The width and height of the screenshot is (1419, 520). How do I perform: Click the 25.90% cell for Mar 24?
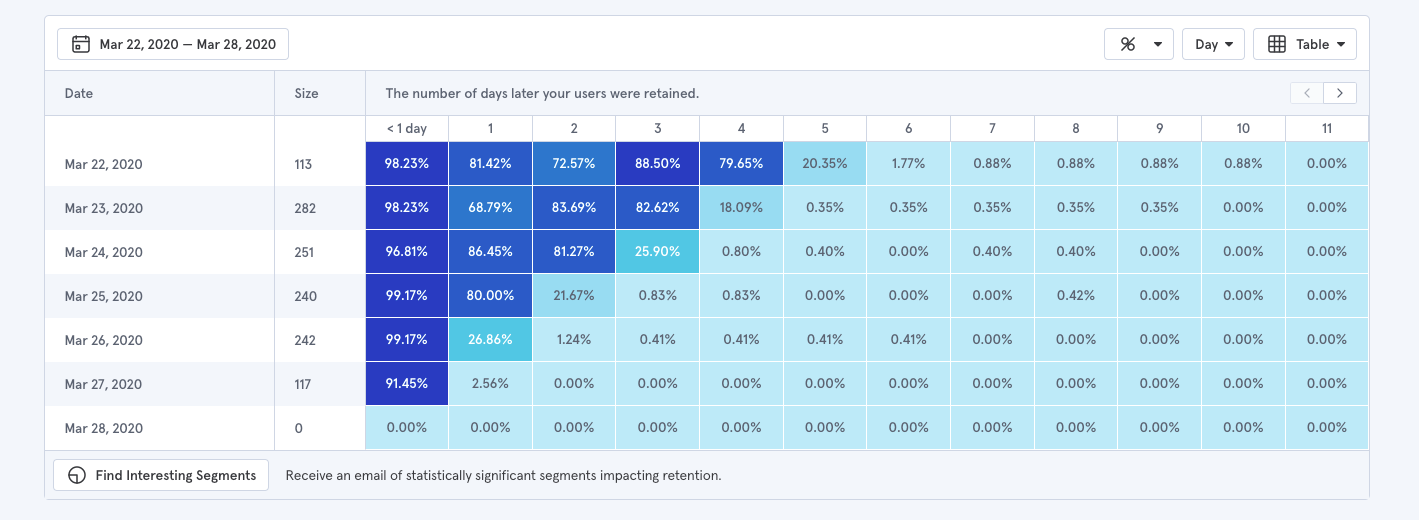(x=657, y=252)
